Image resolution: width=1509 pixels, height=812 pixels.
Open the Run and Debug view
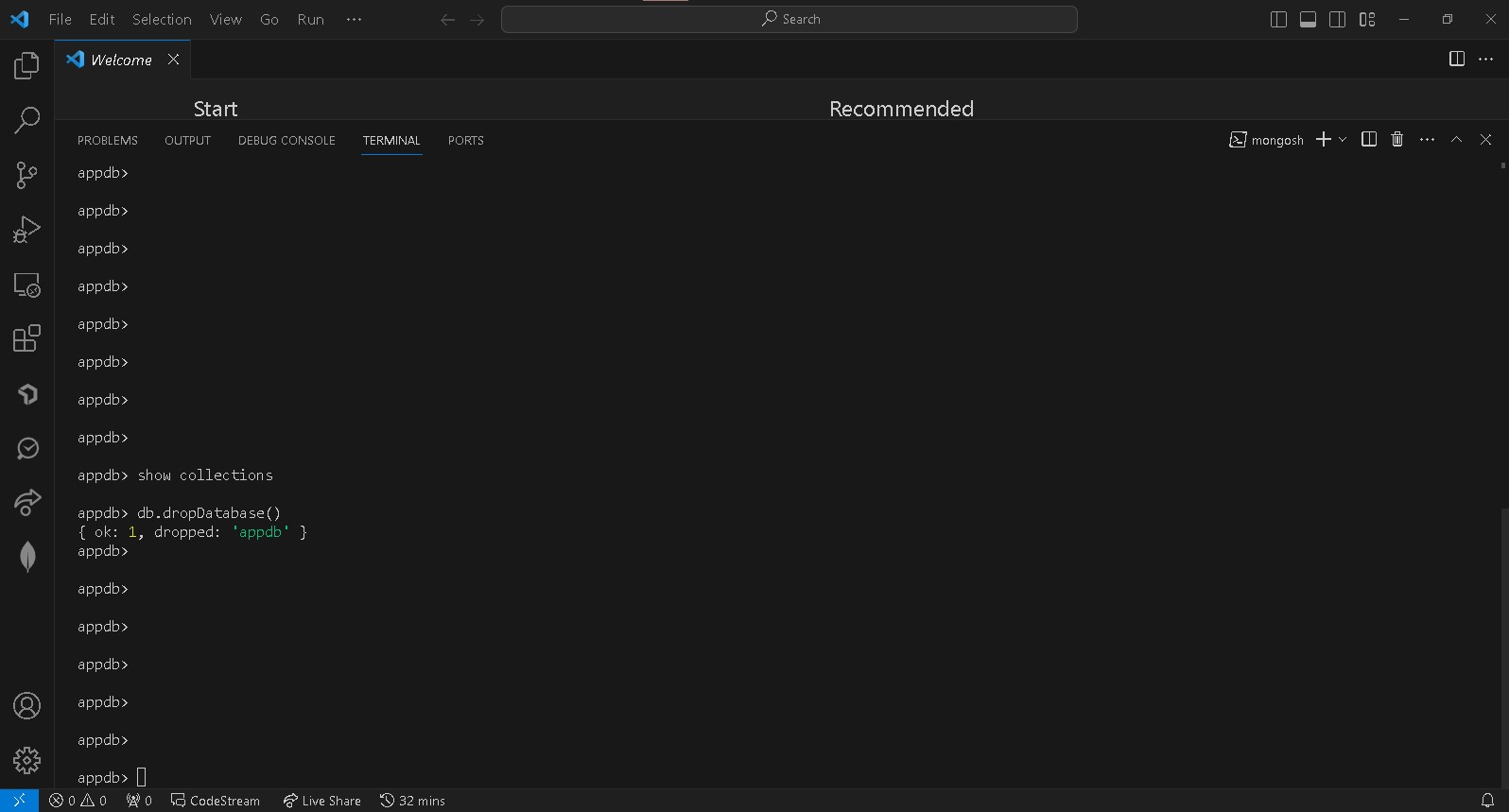click(x=26, y=230)
